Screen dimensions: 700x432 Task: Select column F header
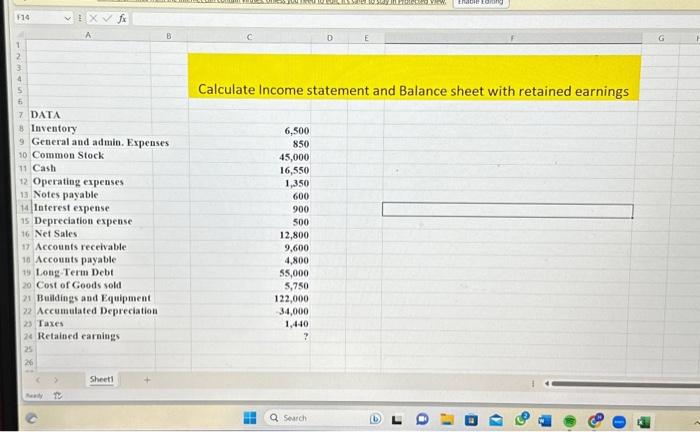(x=512, y=38)
